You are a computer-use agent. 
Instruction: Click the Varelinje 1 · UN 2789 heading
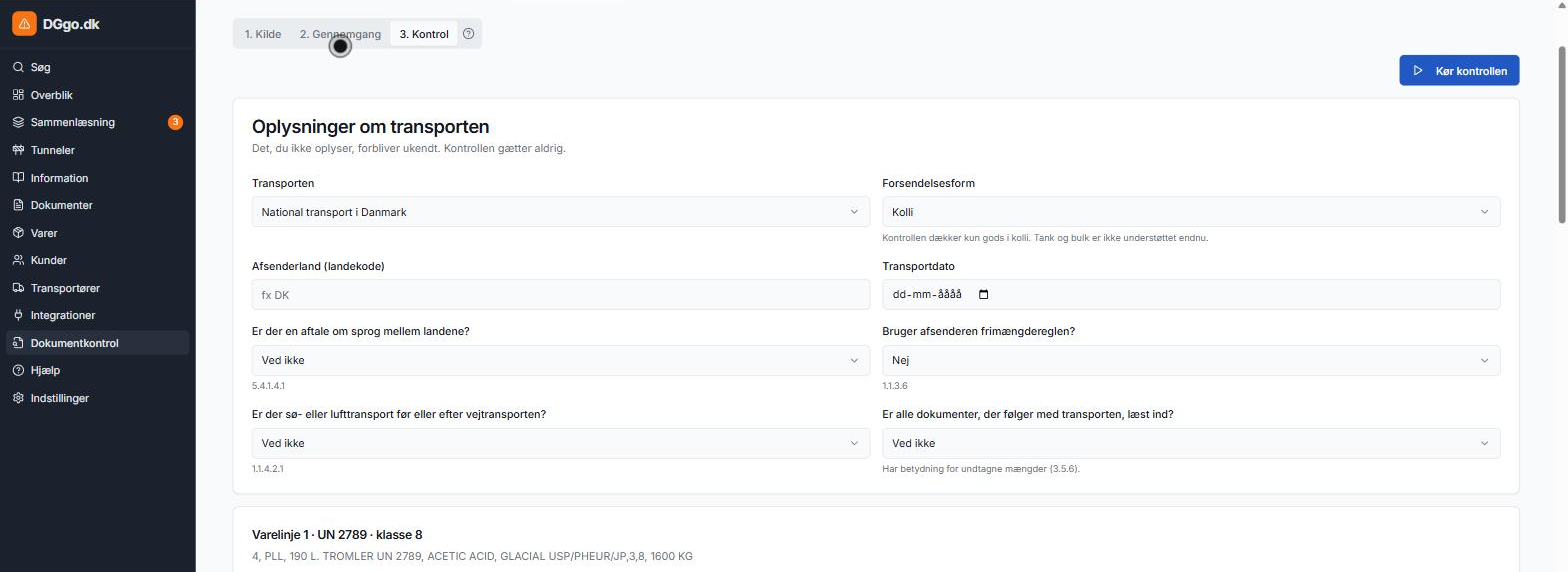pos(337,535)
